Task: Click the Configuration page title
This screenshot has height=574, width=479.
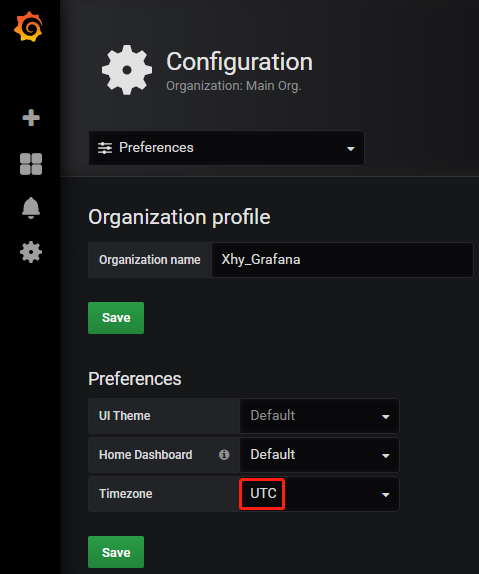Action: [240, 62]
